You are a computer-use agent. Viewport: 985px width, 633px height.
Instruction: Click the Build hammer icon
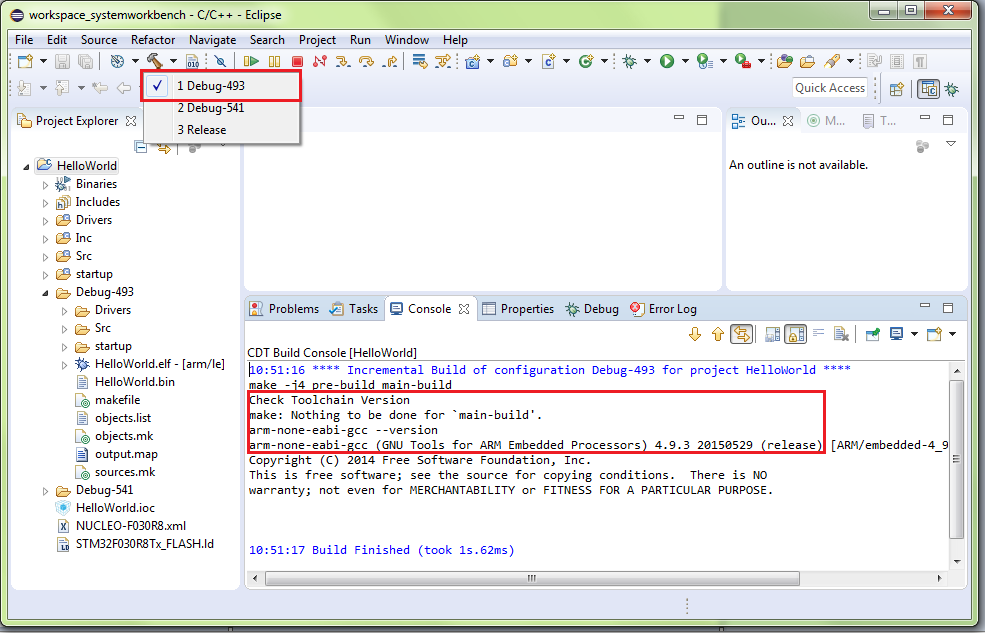[155, 61]
